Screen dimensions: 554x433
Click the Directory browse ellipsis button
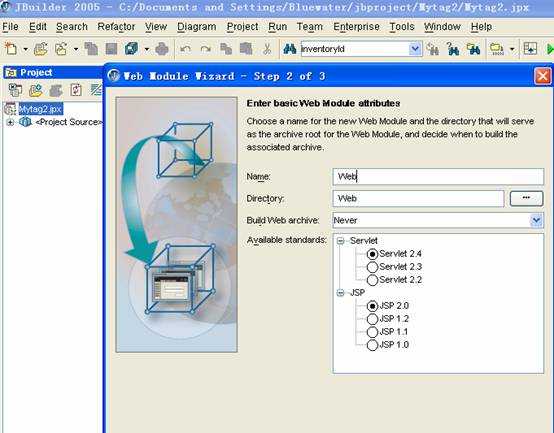tap(526, 198)
